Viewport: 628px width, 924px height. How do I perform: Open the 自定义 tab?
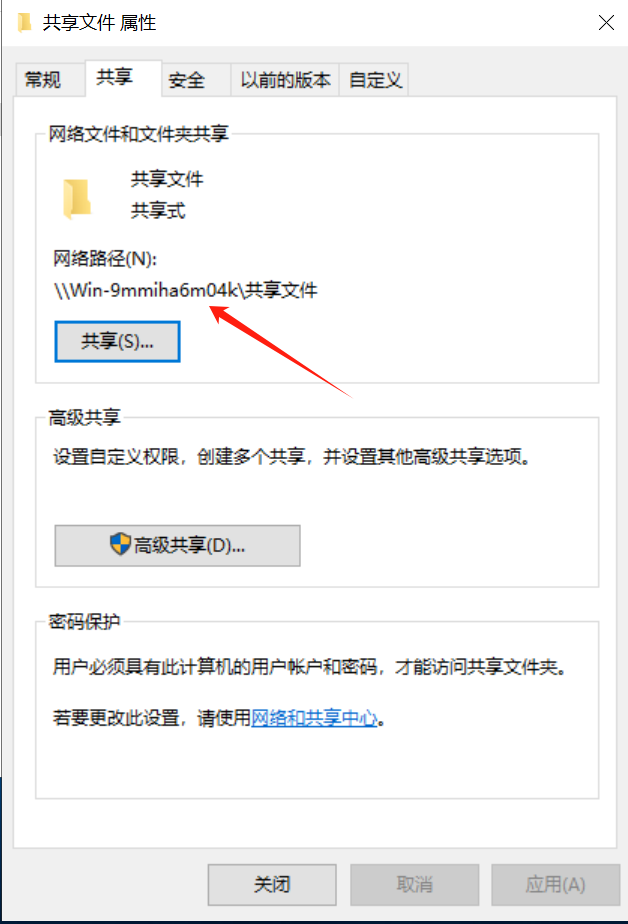pyautogui.click(x=375, y=80)
